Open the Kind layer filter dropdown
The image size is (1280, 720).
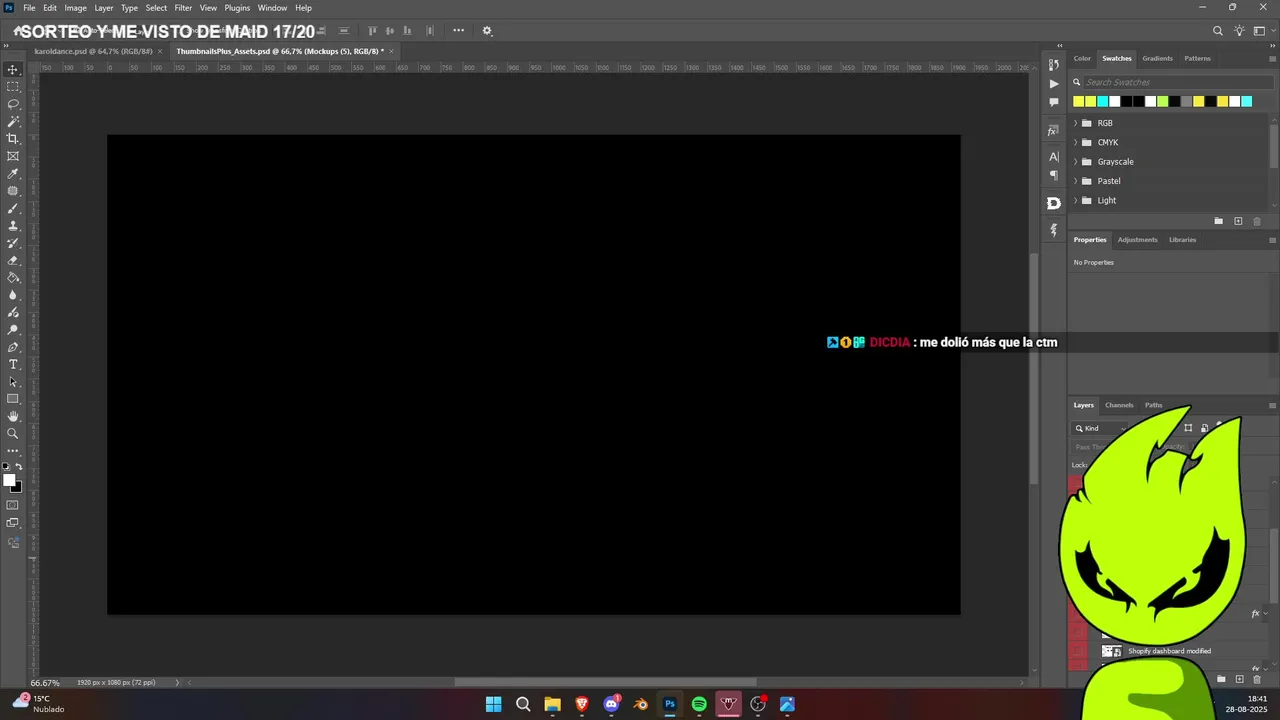point(1100,428)
